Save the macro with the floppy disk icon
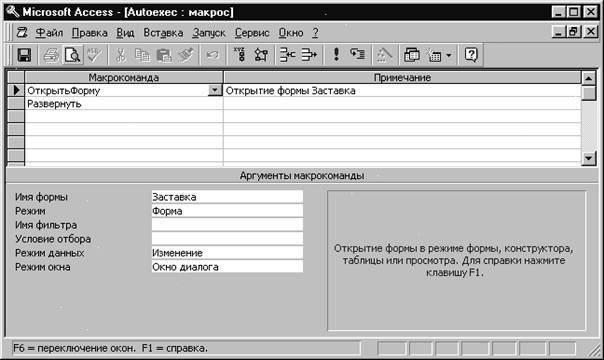604x360 pixels. [x=24, y=55]
